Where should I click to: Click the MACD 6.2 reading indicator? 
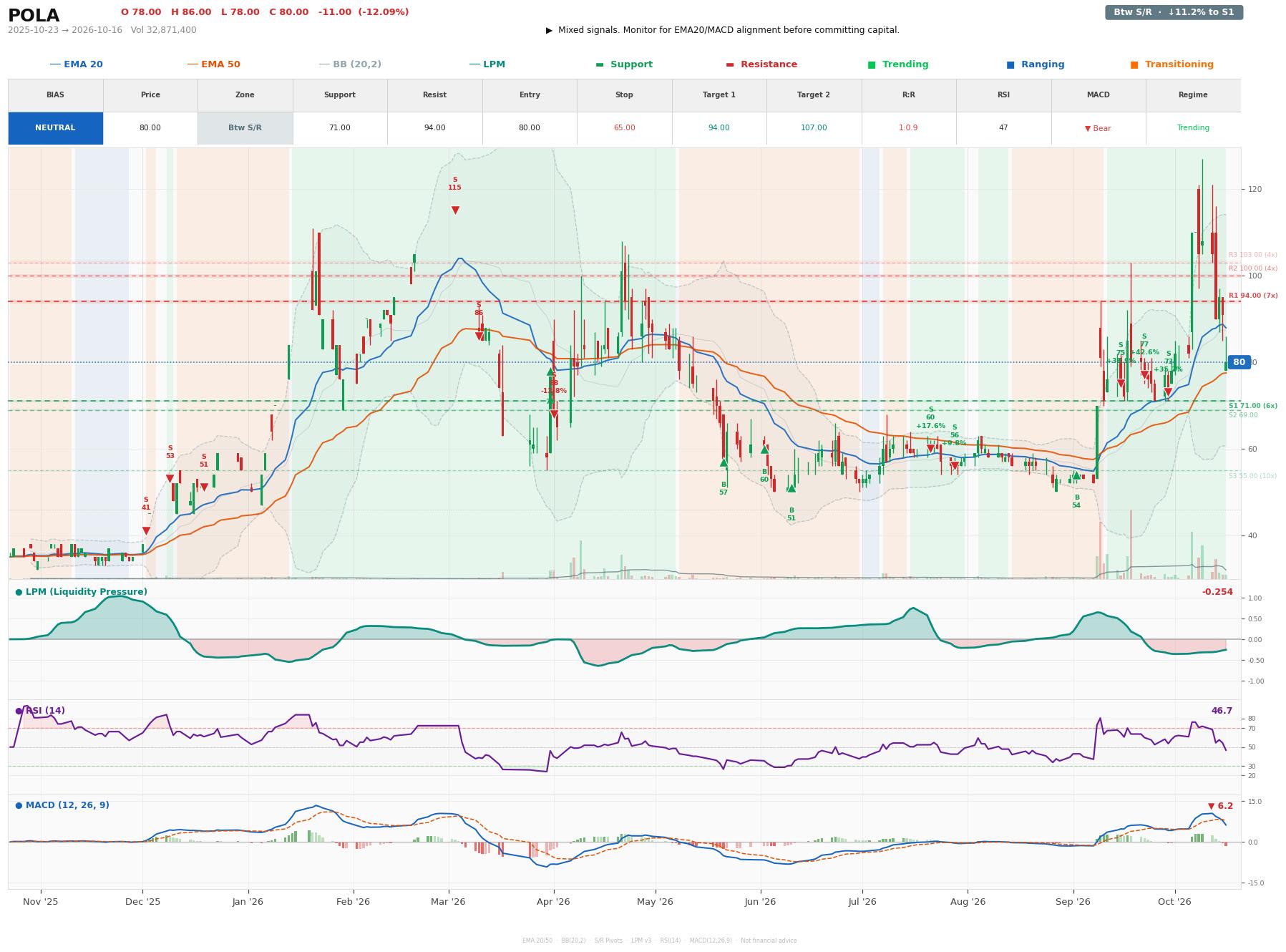1220,806
